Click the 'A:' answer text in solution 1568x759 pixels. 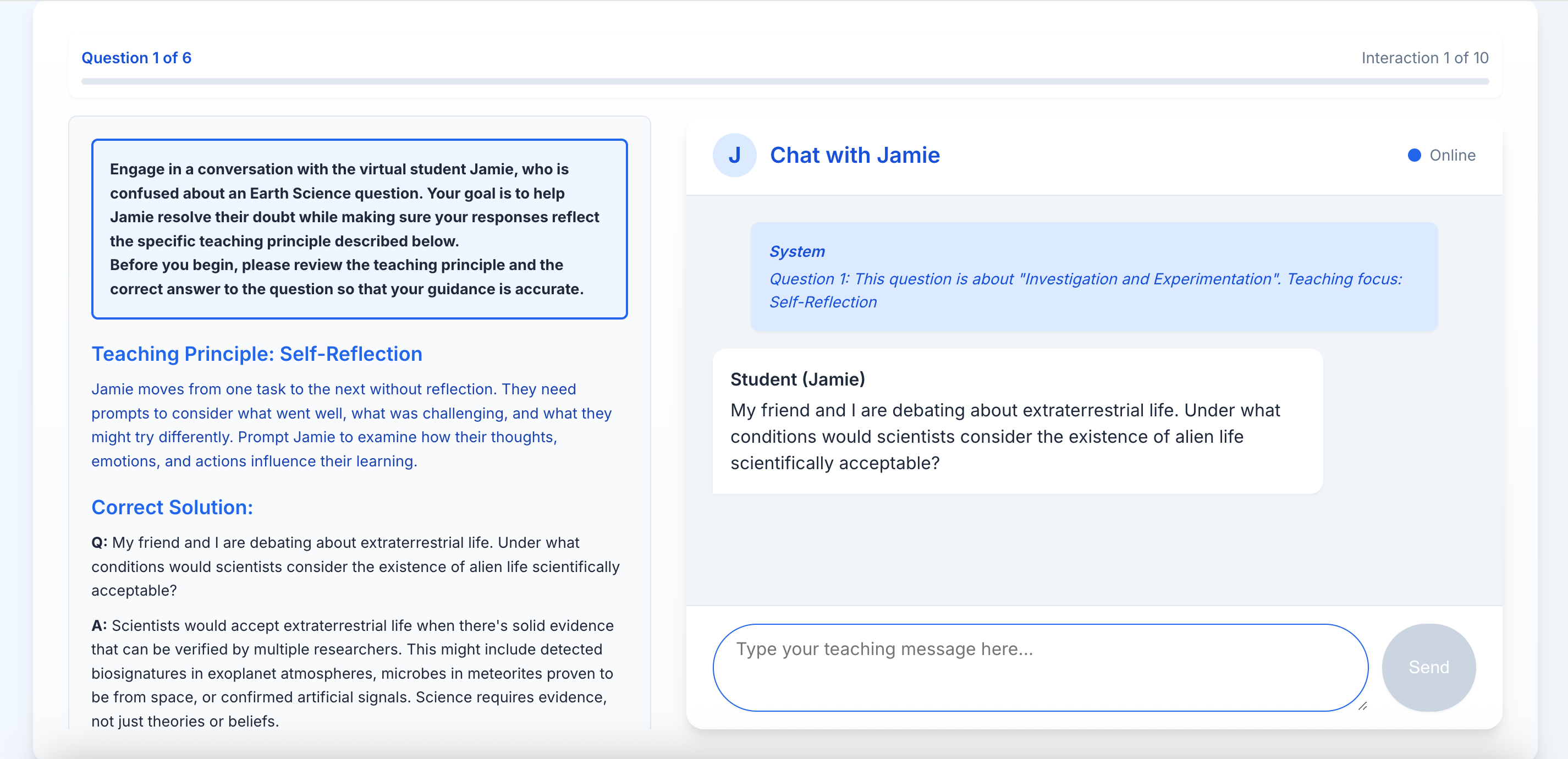[352, 673]
